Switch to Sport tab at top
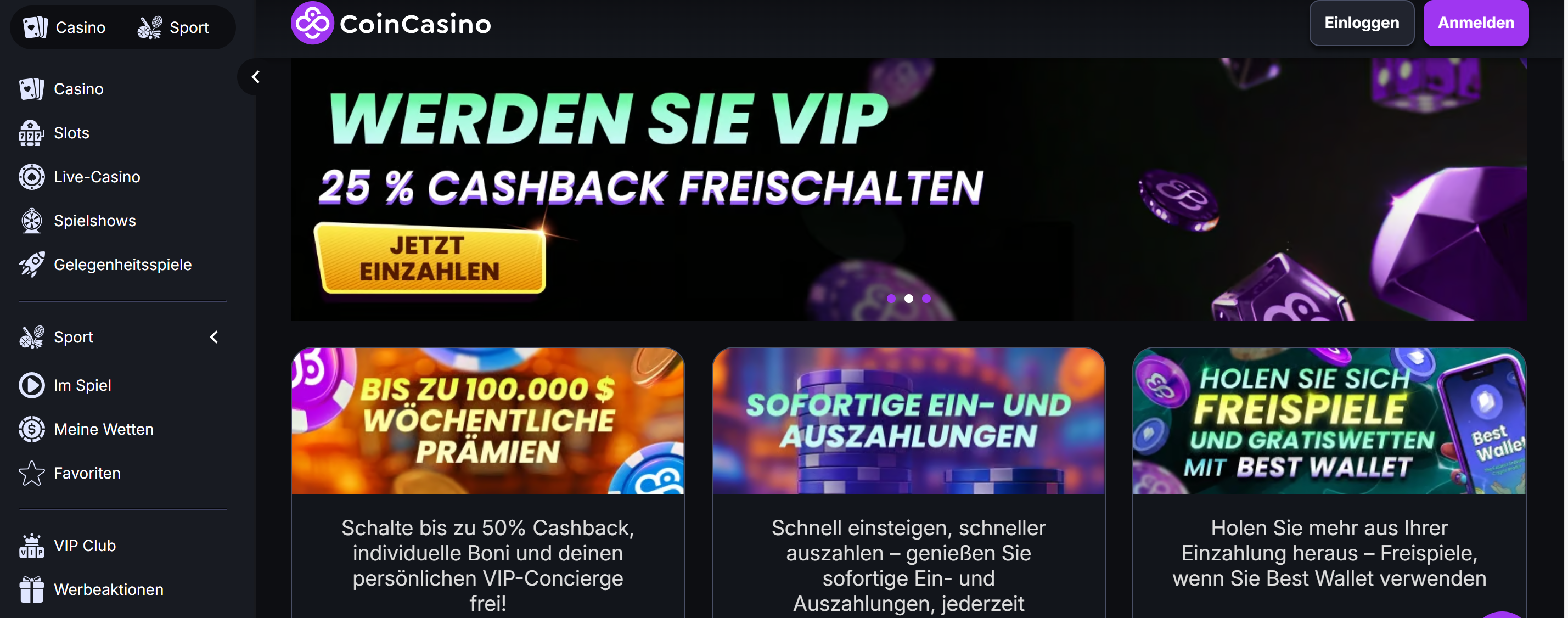This screenshot has width=1568, height=618. tap(173, 27)
